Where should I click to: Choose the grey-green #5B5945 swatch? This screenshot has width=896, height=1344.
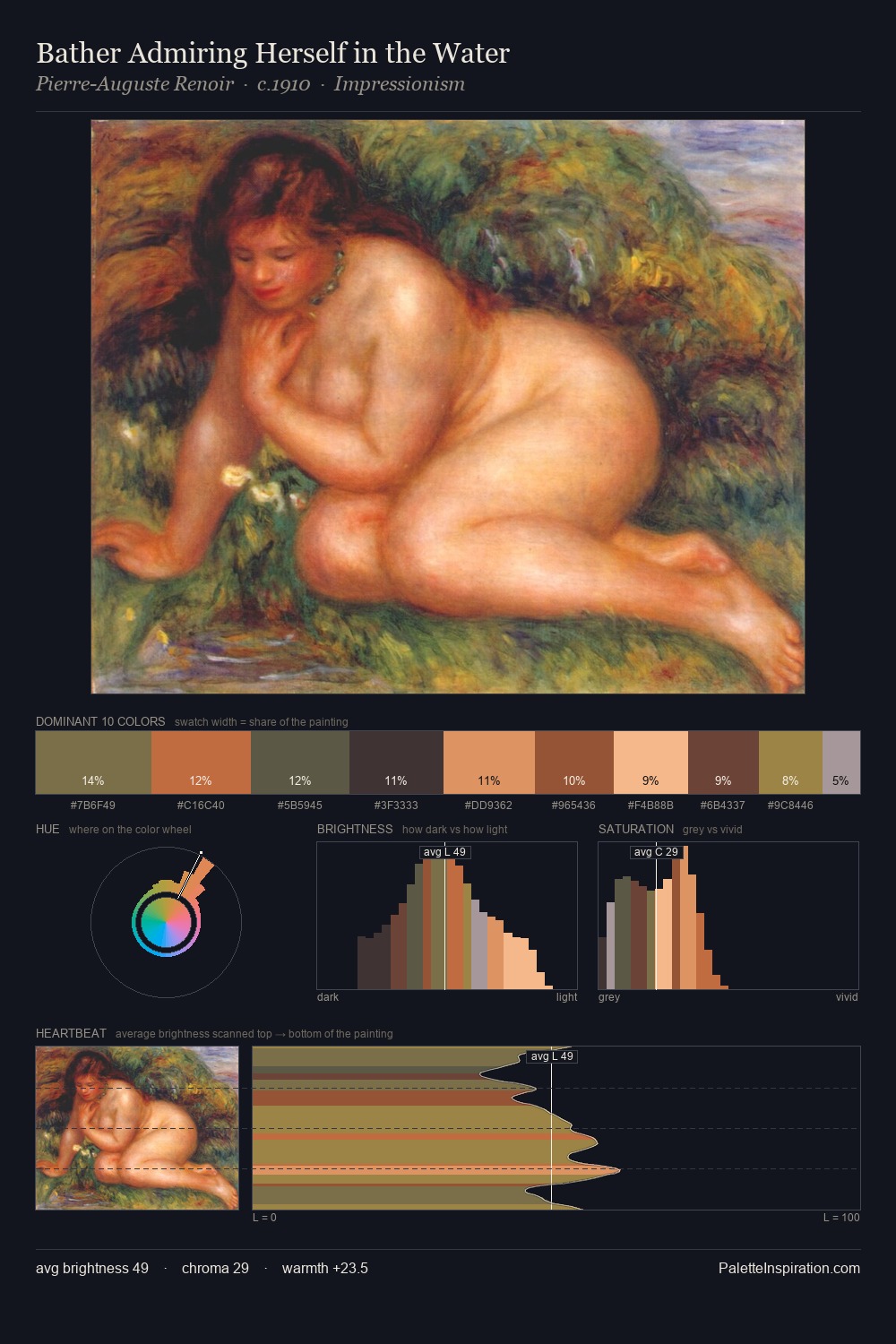[x=300, y=762]
